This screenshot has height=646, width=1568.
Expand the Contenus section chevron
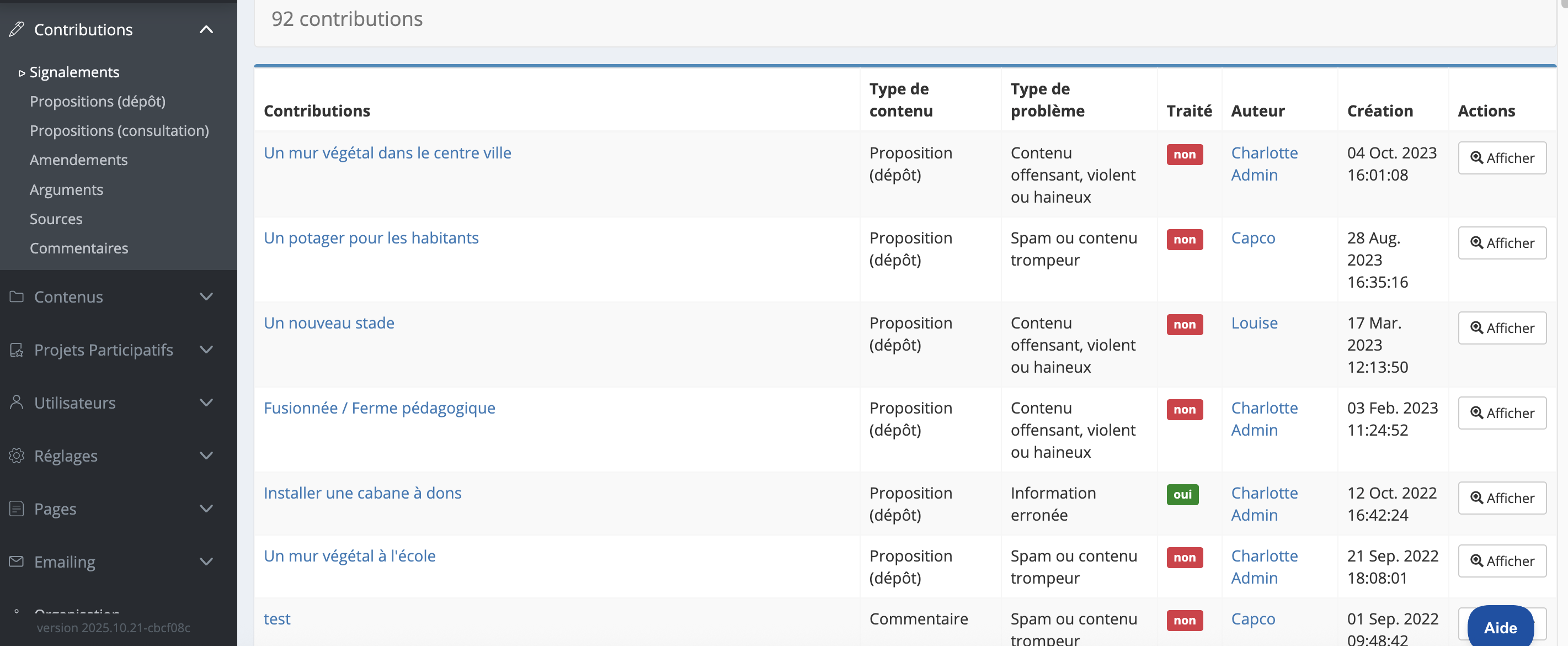pyautogui.click(x=206, y=297)
